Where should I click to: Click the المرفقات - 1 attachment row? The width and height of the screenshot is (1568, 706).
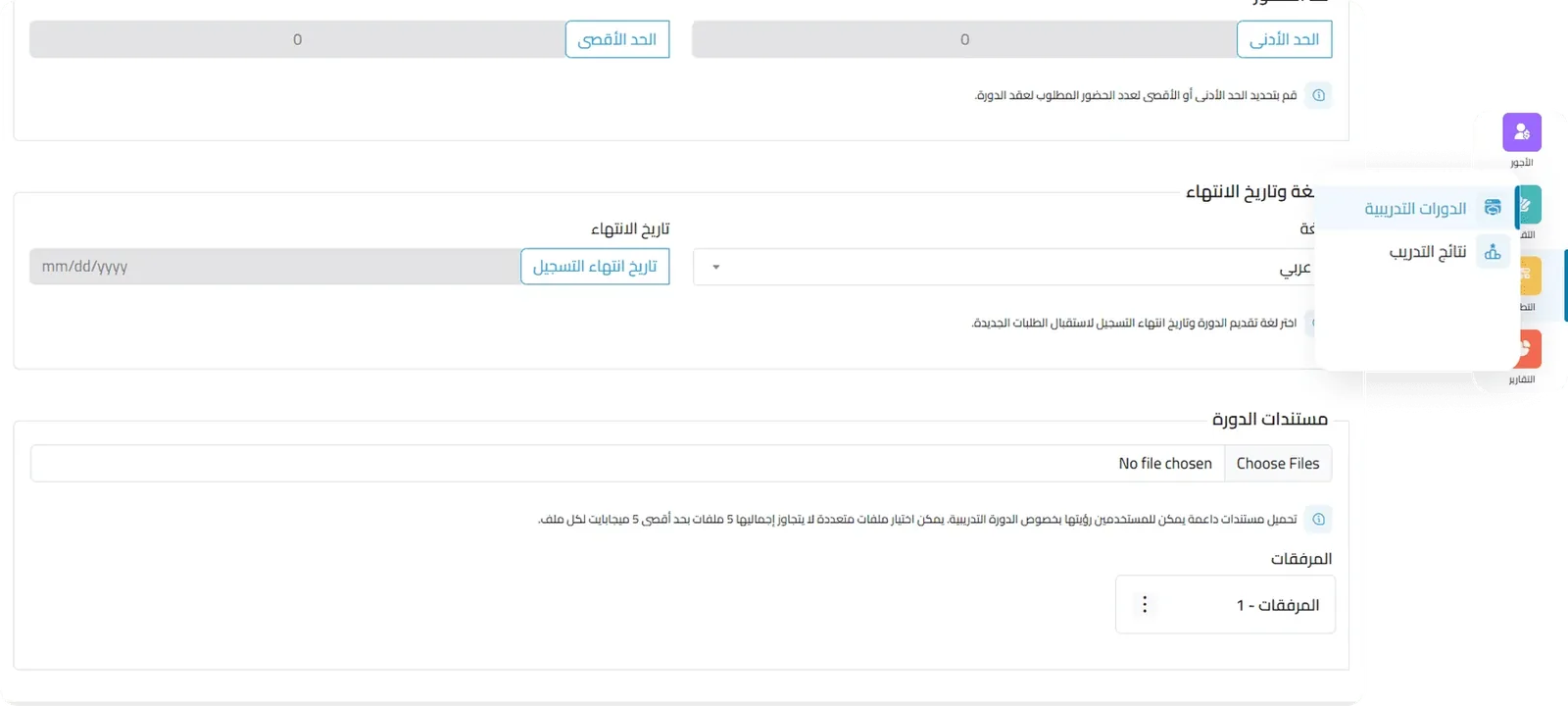1225,604
